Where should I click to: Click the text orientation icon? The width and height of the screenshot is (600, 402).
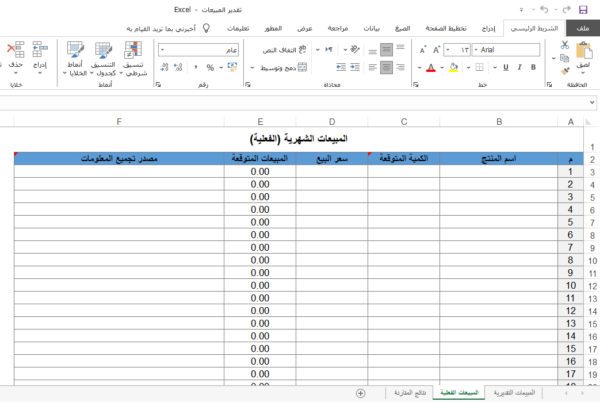pyautogui.click(x=355, y=49)
